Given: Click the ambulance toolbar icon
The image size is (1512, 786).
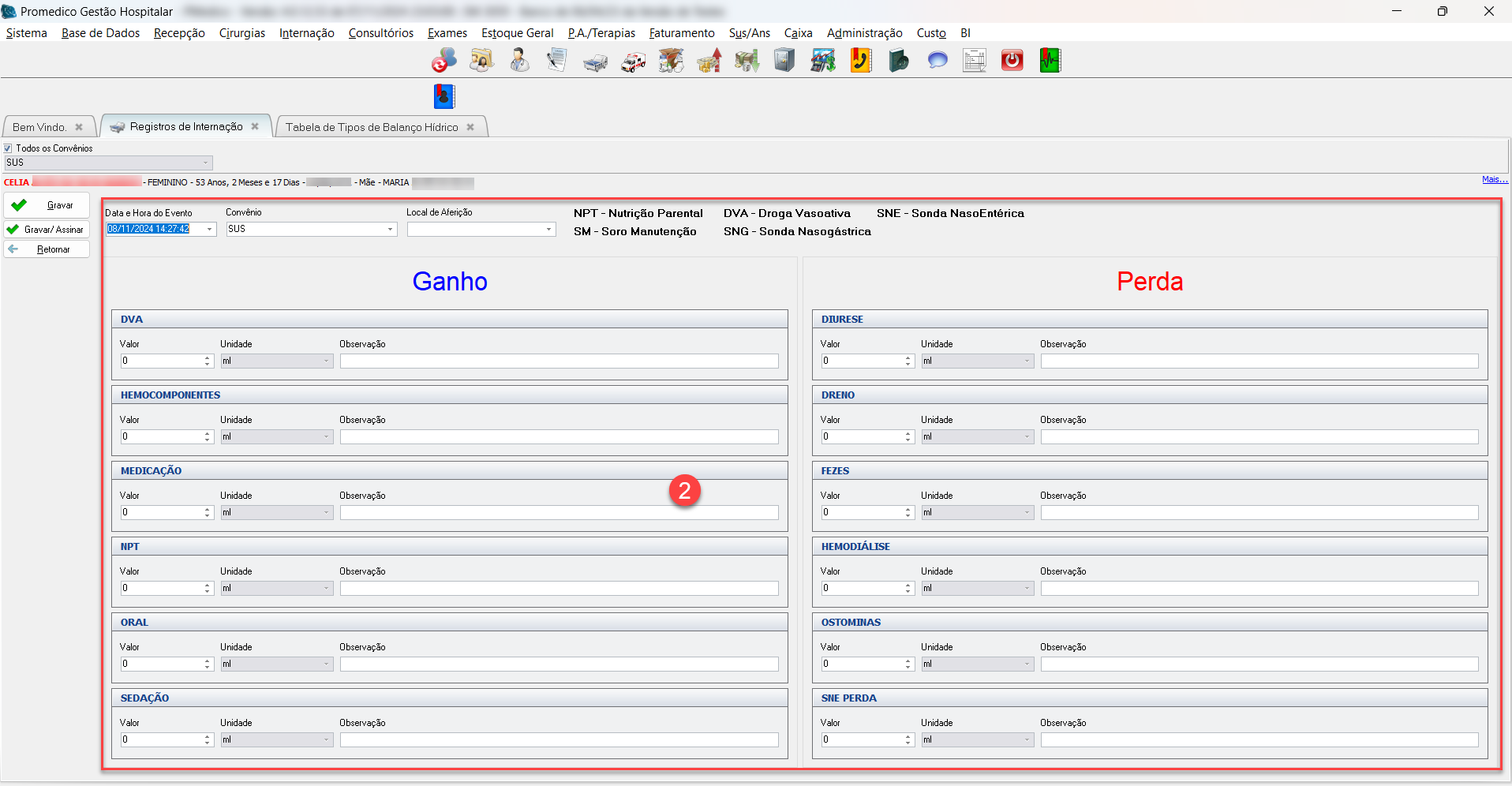Looking at the screenshot, I should [633, 61].
